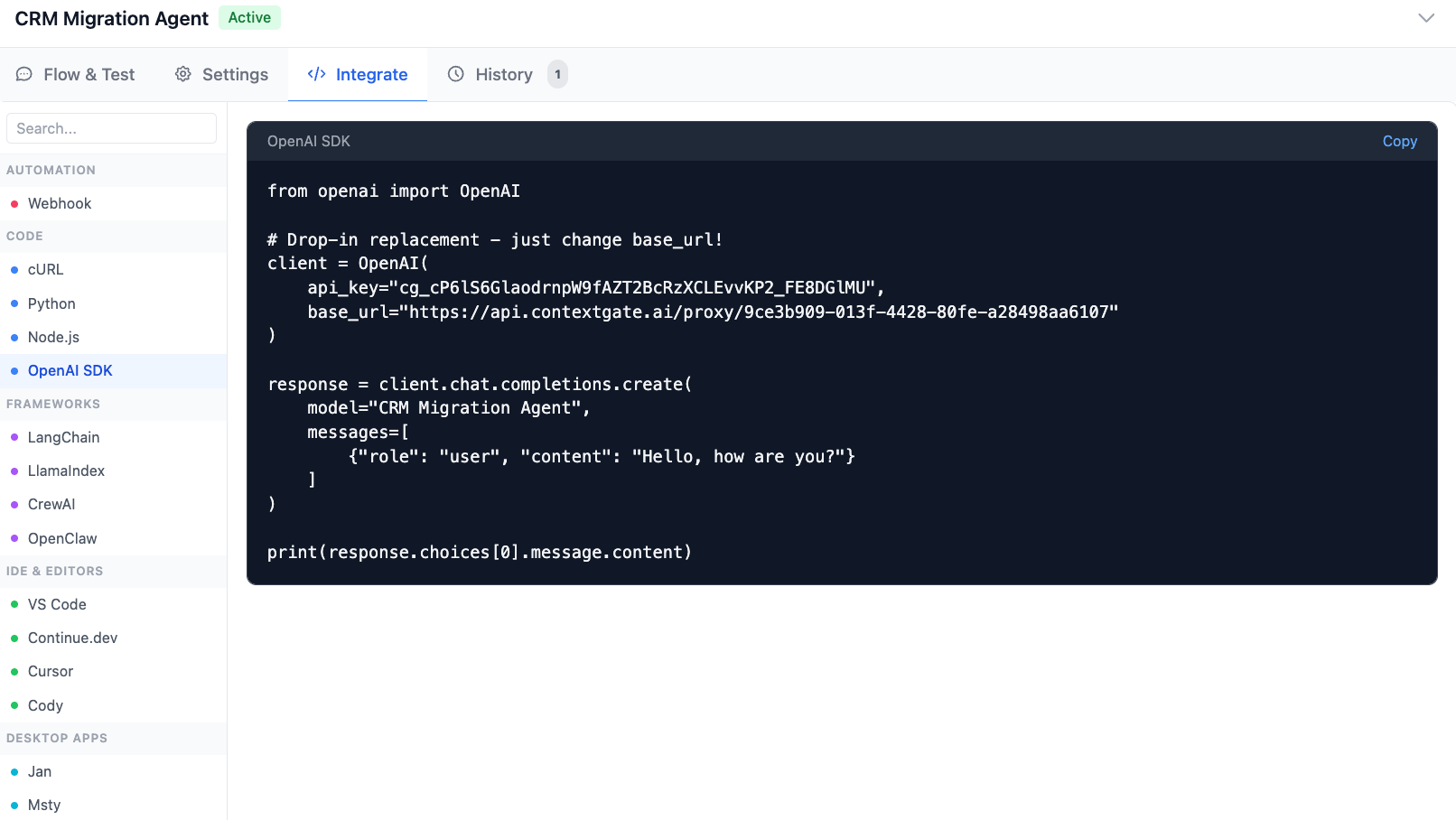Image resolution: width=1456 pixels, height=820 pixels.
Task: Open the LangChain framework integration
Action: click(63, 437)
